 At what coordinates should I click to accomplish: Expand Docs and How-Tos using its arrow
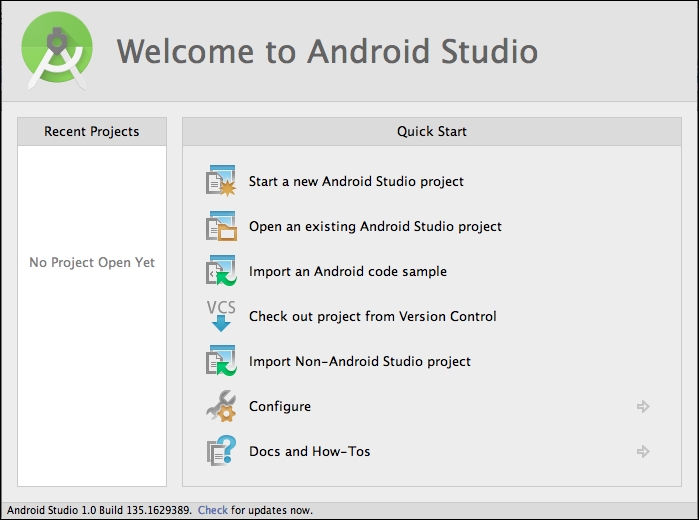(643, 451)
